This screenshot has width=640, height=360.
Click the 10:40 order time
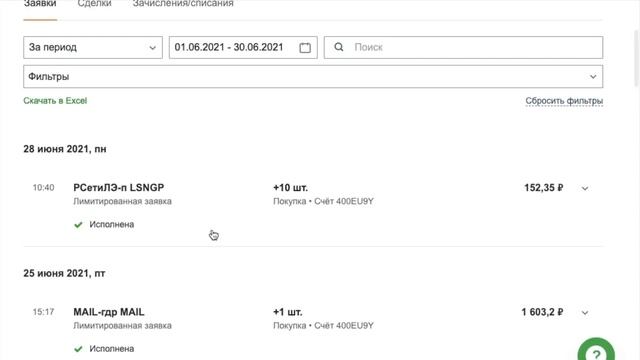coord(43,188)
